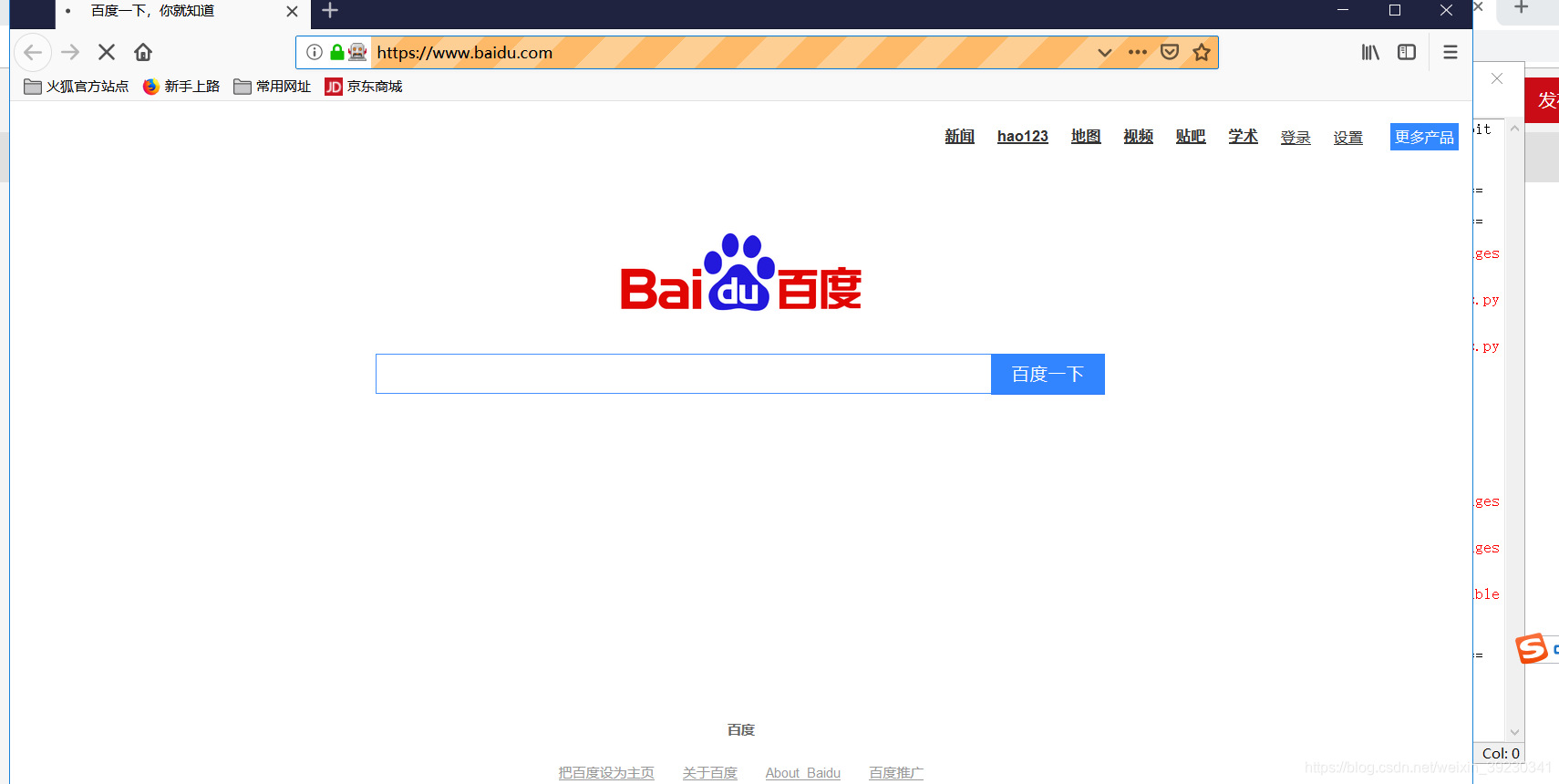
Task: Click the scroll down arrow in background editor
Action: [x=1515, y=732]
